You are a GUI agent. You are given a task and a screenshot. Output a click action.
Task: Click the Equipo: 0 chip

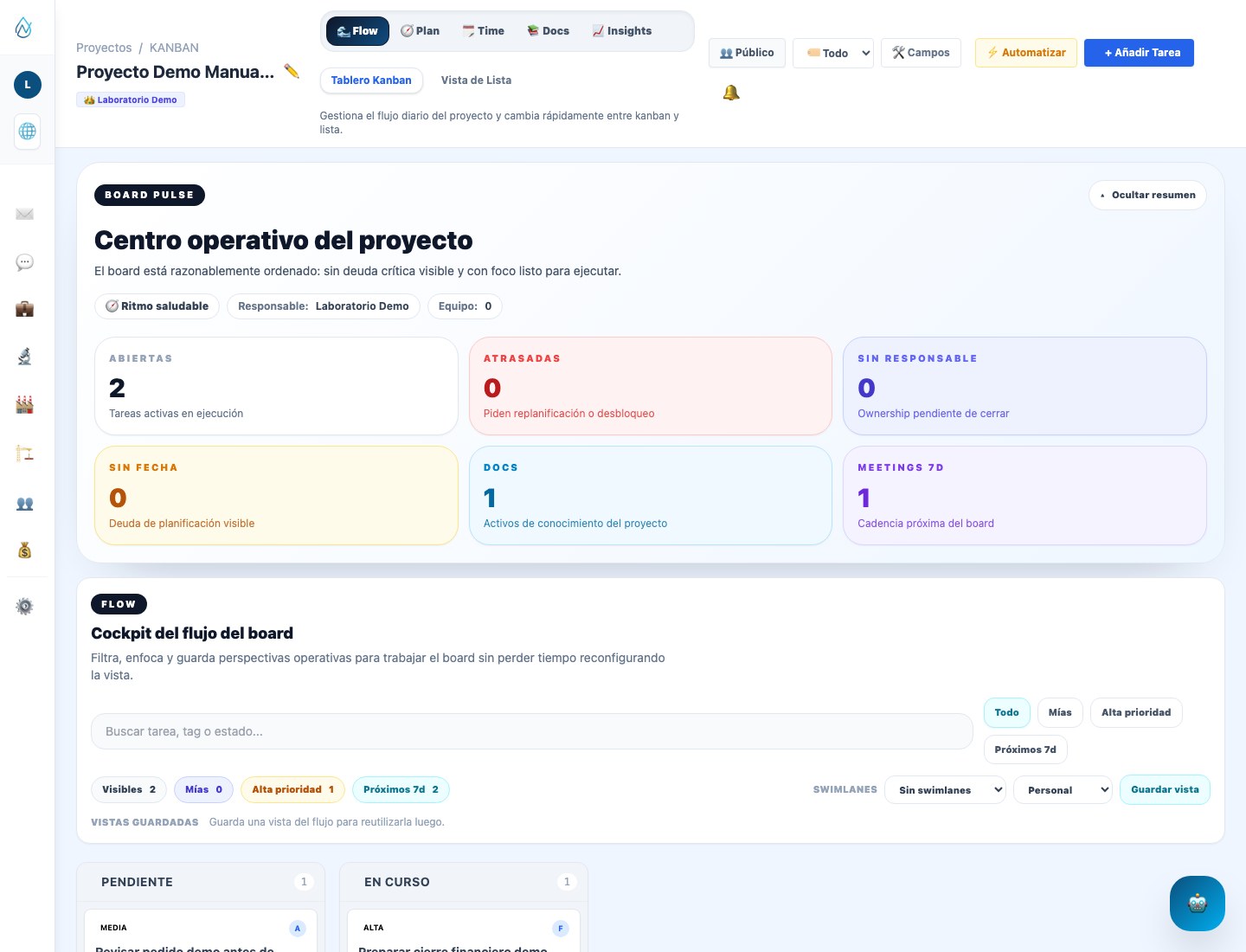pos(465,306)
